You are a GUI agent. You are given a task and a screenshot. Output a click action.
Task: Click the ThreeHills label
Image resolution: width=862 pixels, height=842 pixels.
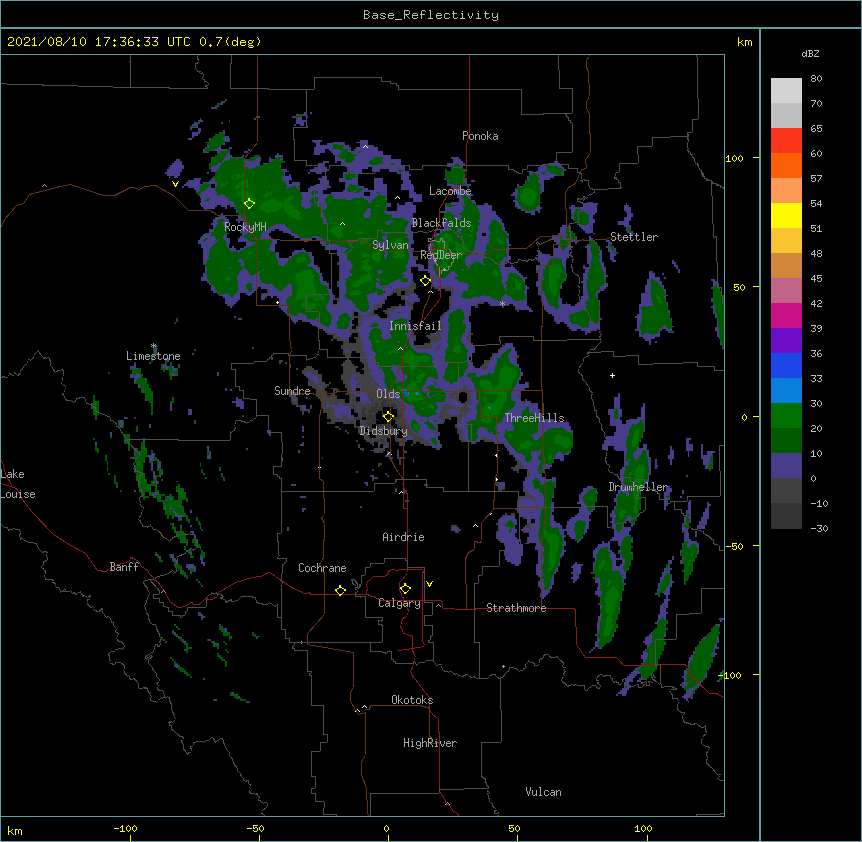click(x=534, y=418)
